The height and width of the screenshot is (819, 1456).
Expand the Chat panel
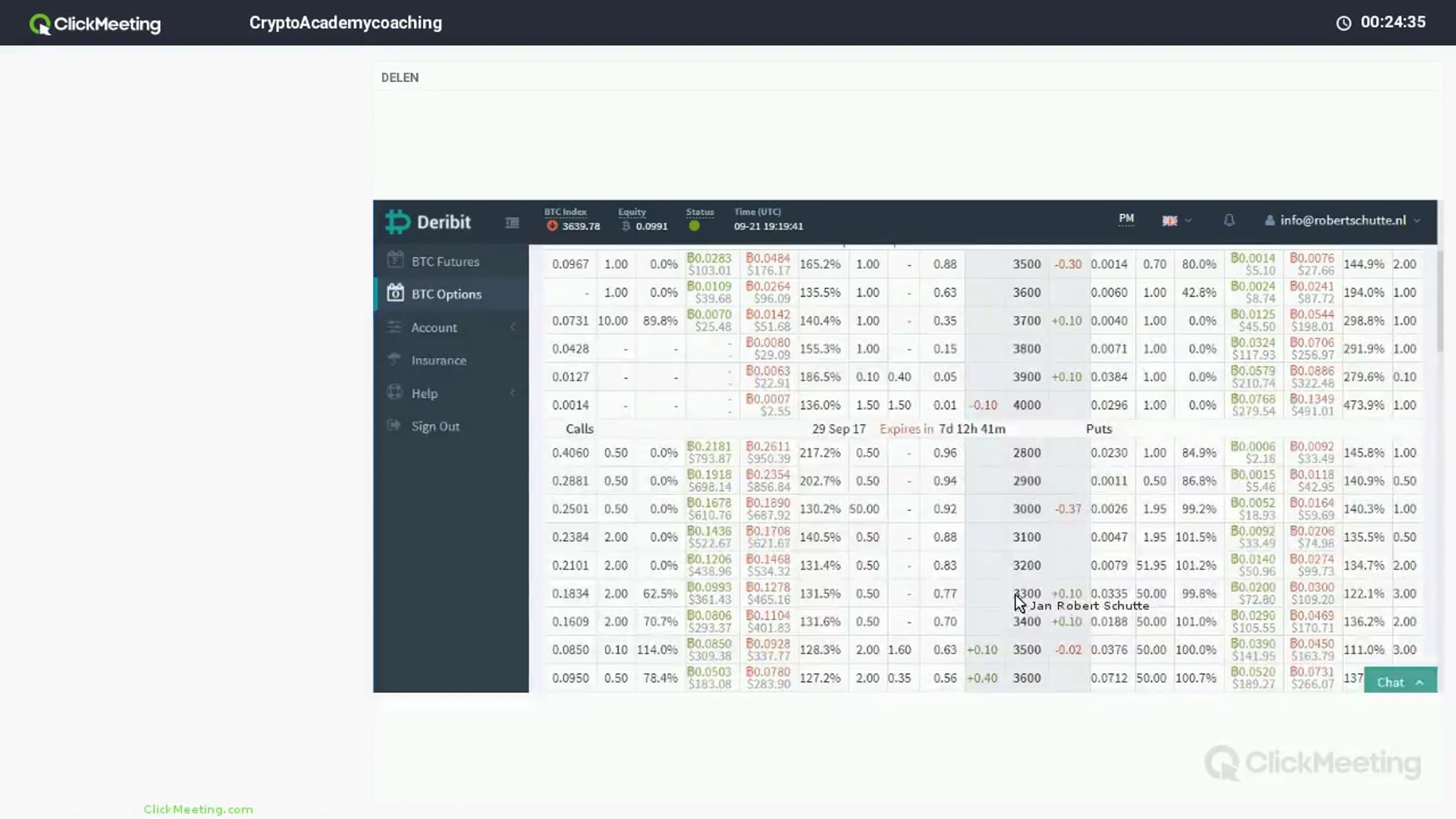1400,682
